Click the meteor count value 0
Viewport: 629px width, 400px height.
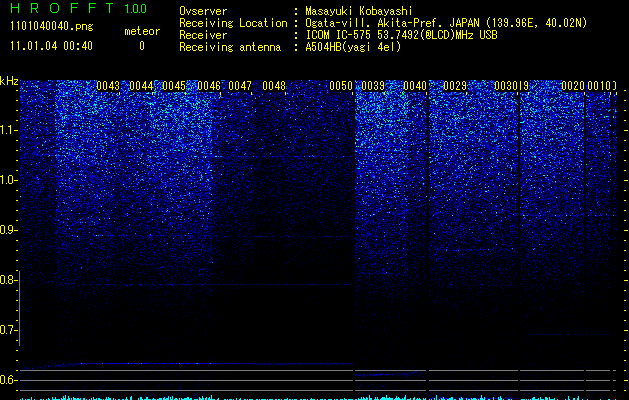(142, 46)
